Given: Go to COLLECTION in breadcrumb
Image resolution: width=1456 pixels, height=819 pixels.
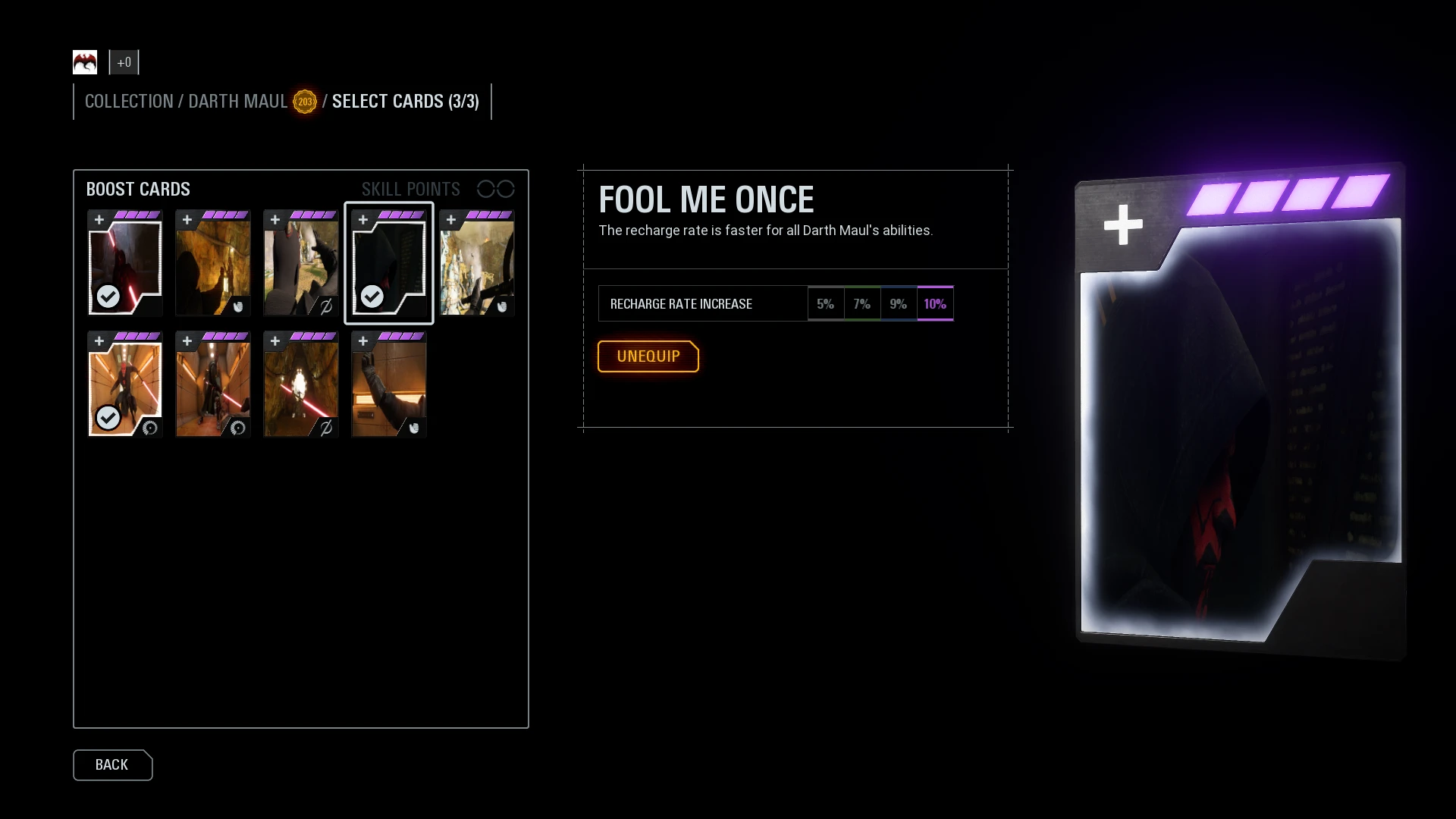Looking at the screenshot, I should [129, 102].
